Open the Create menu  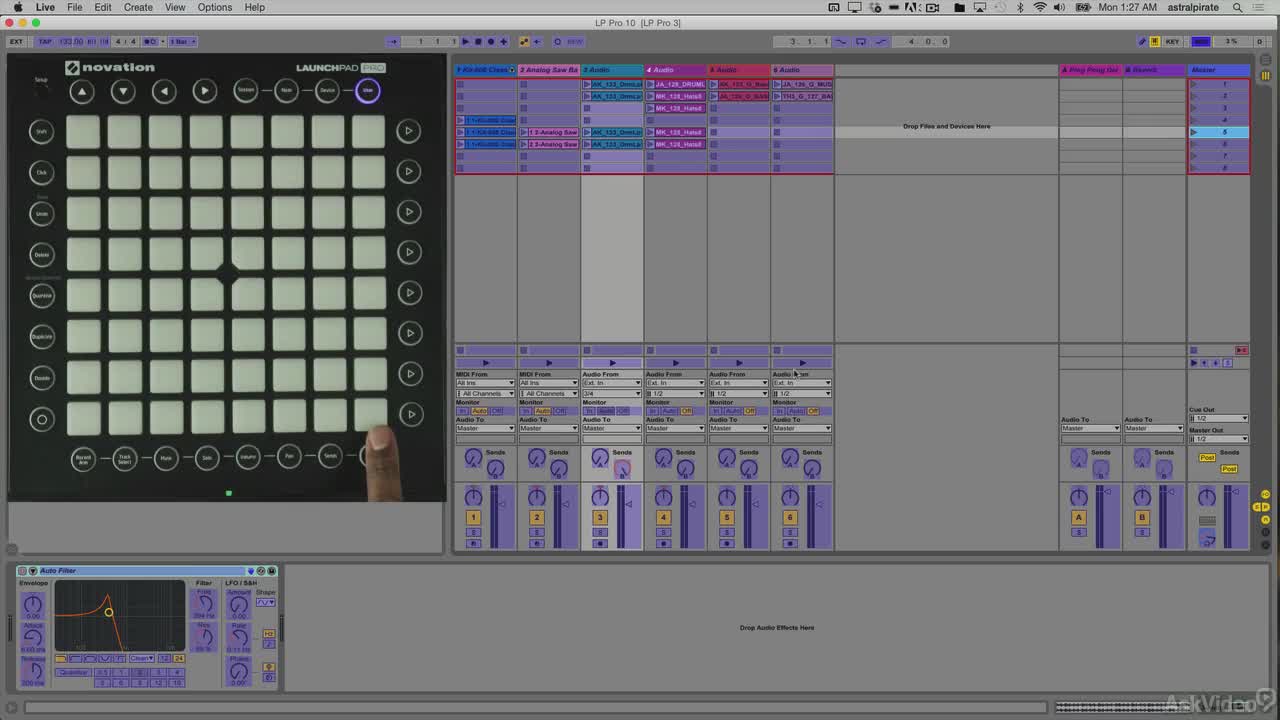pos(138,7)
